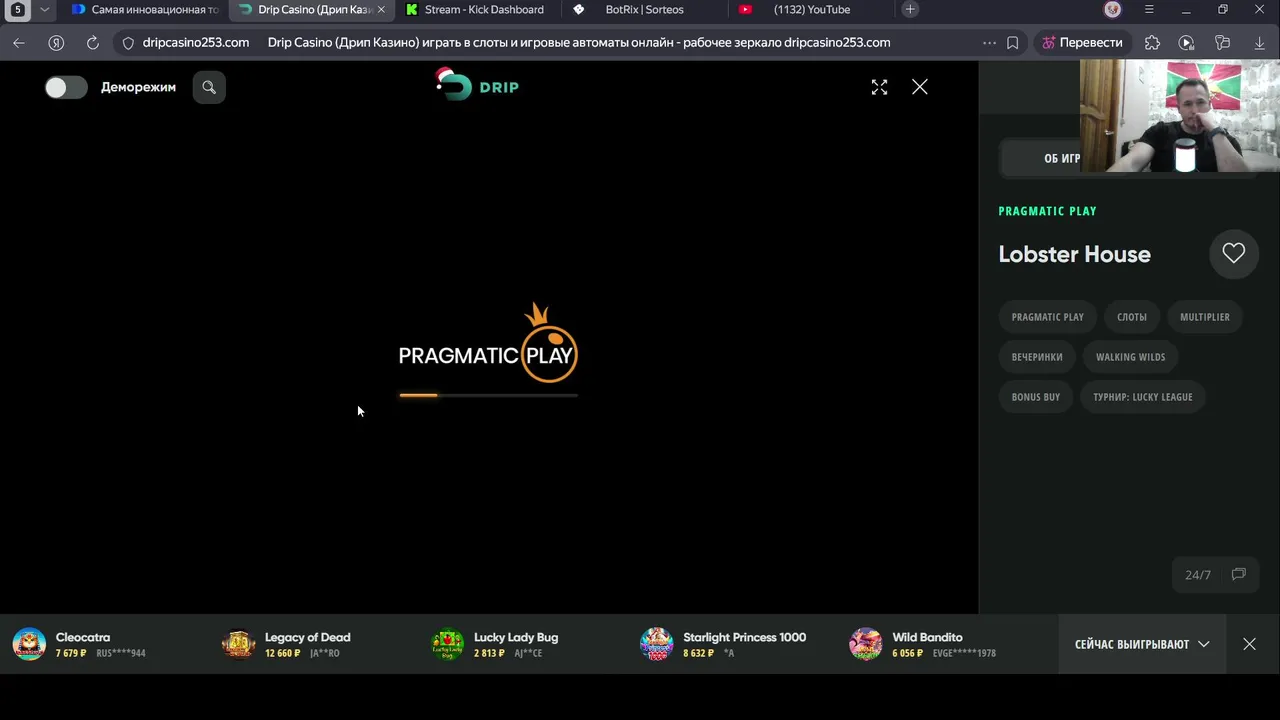Select the MULTIPLIER tag
Image resolution: width=1280 pixels, height=720 pixels.
tap(1204, 317)
